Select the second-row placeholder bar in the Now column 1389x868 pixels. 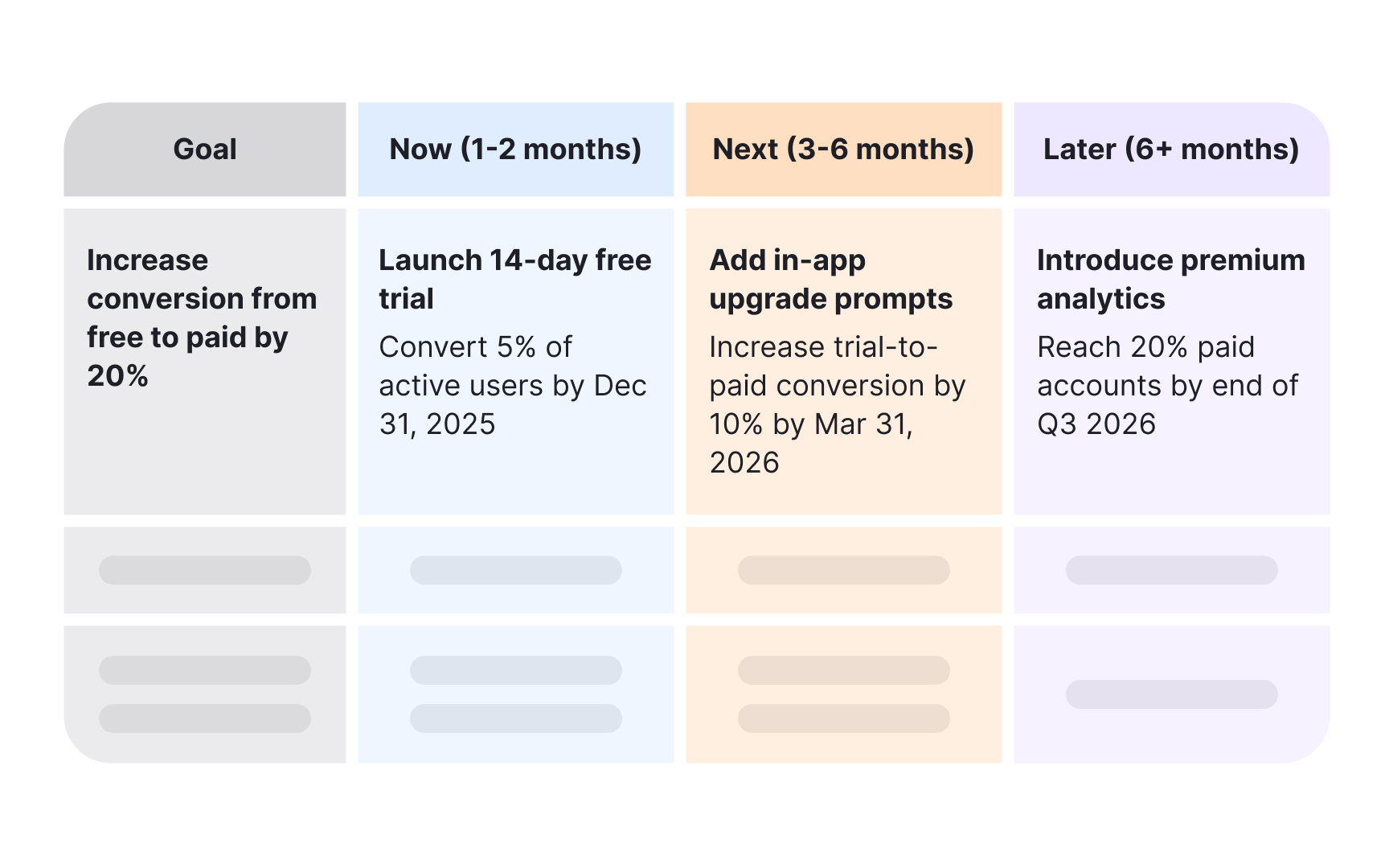pos(515,570)
